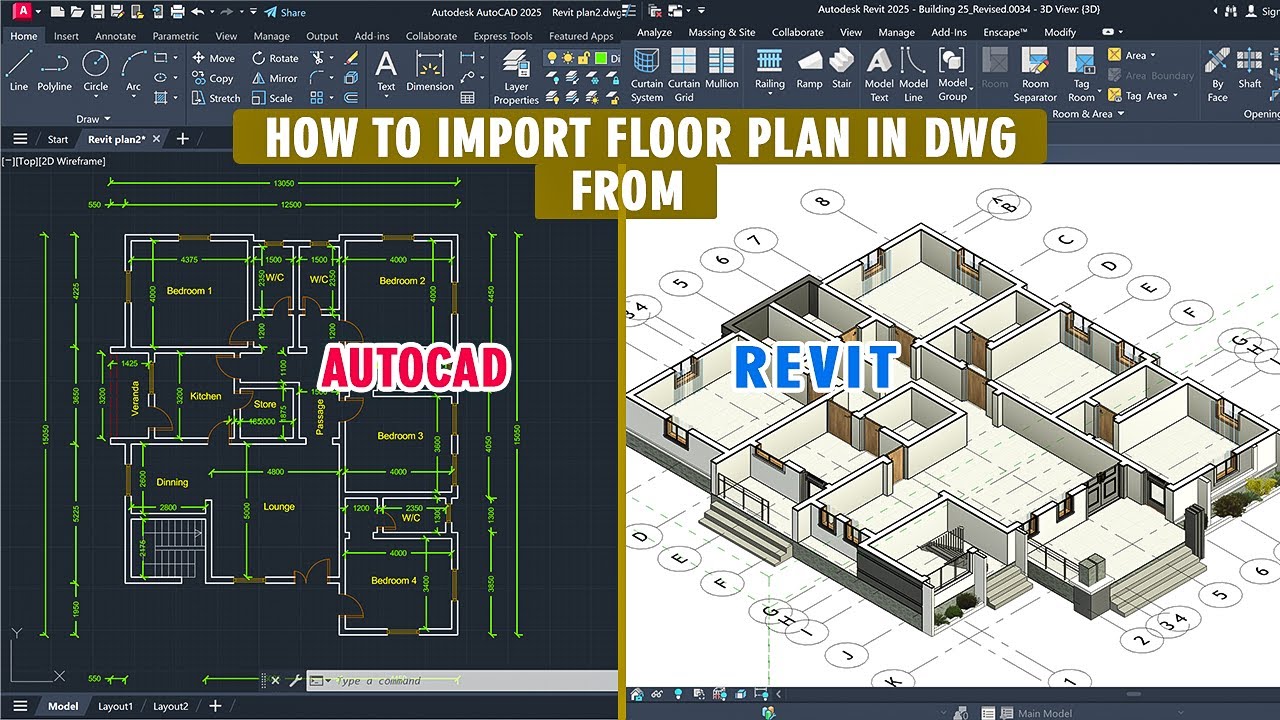Viewport: 1280px width, 720px height.
Task: Select the Arc draw tool
Action: [x=133, y=70]
